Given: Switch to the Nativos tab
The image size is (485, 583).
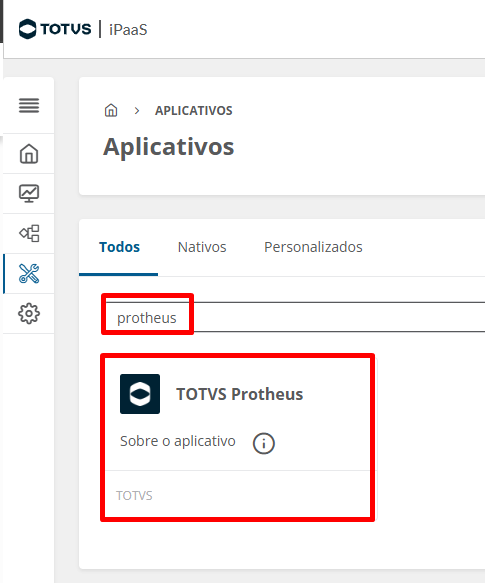Looking at the screenshot, I should (x=202, y=247).
